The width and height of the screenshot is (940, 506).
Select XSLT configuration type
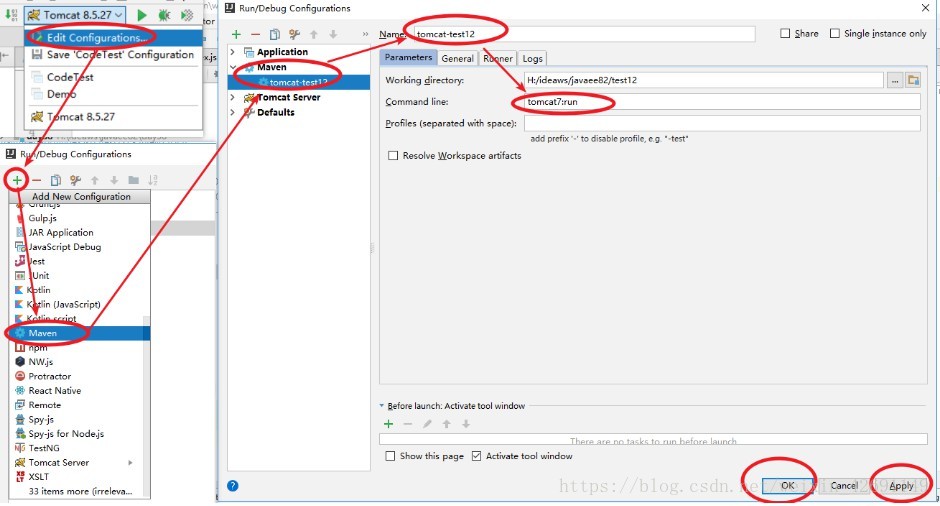pyautogui.click(x=38, y=477)
